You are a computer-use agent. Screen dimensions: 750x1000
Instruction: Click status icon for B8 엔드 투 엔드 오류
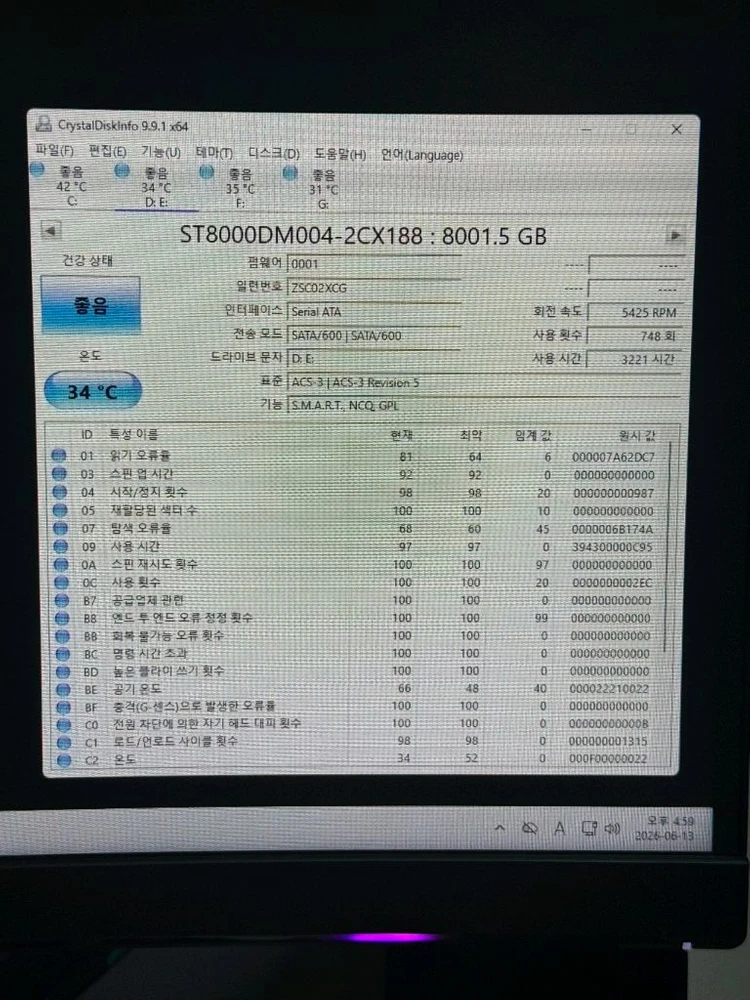pos(62,618)
